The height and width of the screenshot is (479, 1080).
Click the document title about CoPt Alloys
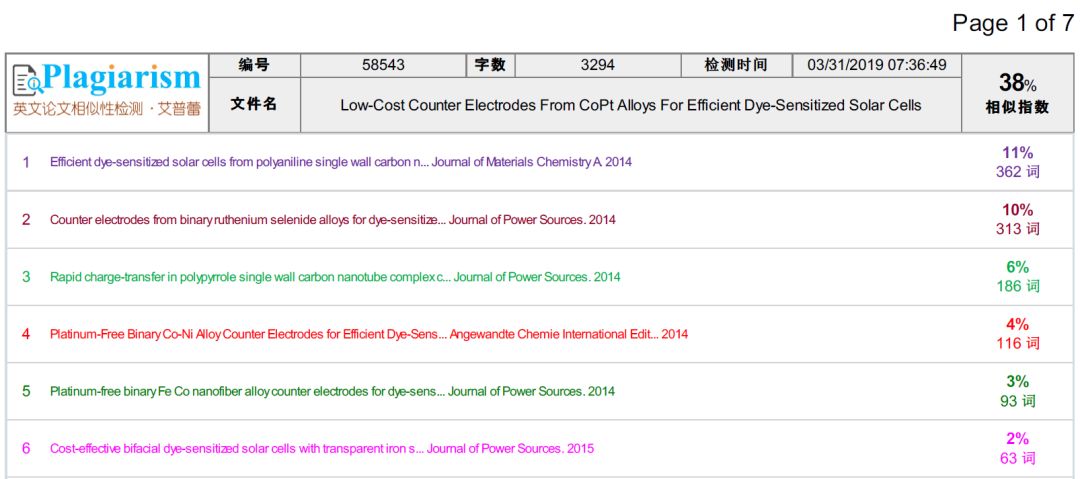[x=630, y=105]
